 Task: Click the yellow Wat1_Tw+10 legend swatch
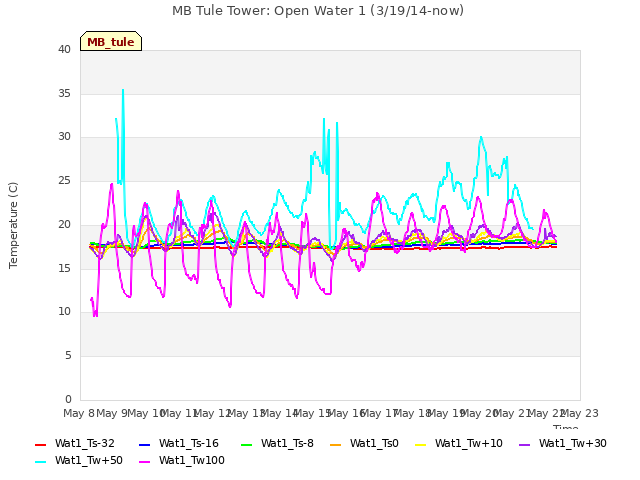click(420, 444)
